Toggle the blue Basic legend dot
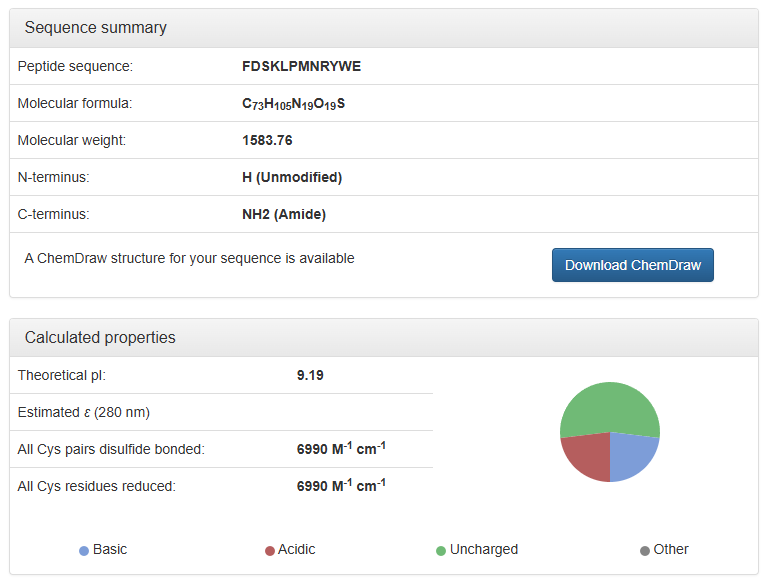Viewport: 770px width, 584px height. point(84,551)
